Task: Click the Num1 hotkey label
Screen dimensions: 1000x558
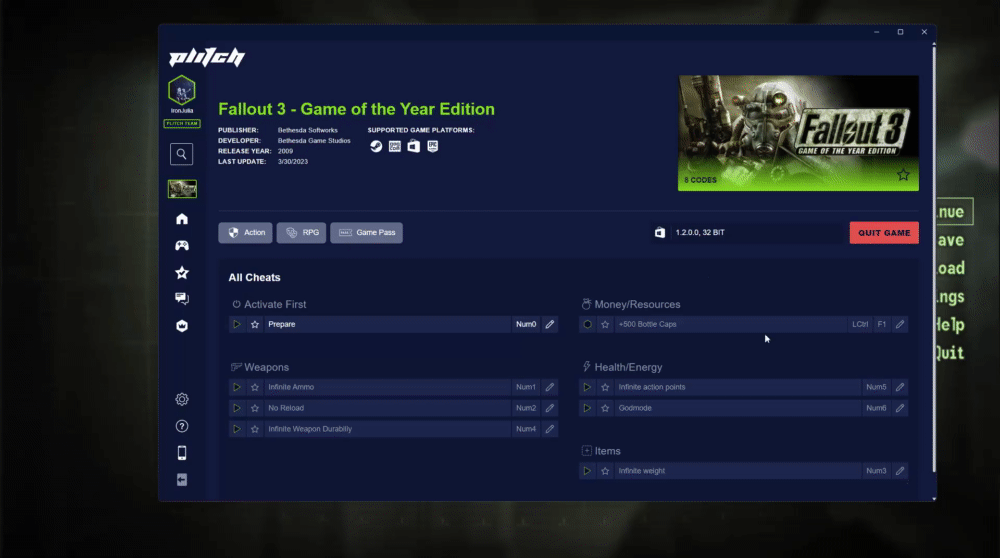Action: click(x=526, y=387)
